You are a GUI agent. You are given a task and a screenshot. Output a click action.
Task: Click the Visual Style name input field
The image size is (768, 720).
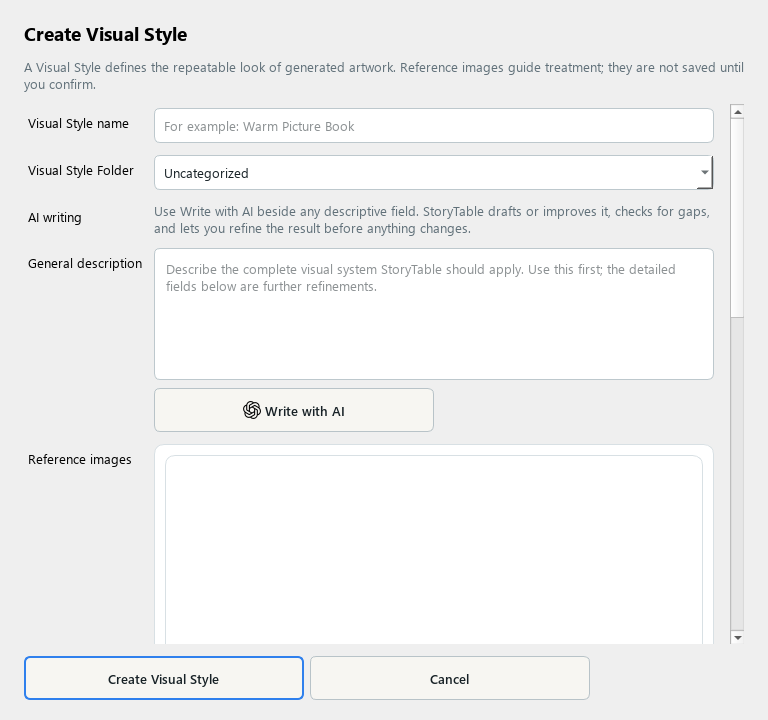tap(433, 126)
